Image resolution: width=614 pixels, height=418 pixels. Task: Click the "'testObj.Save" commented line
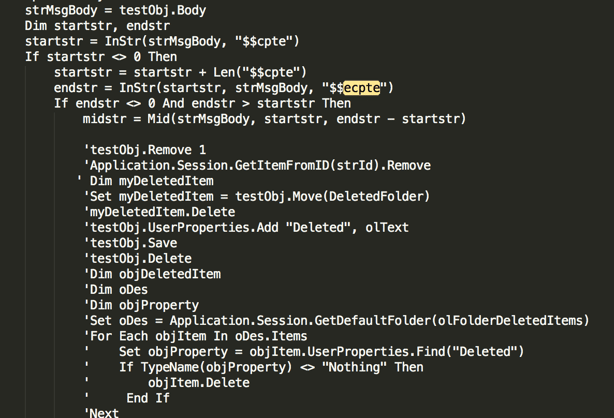tap(130, 243)
